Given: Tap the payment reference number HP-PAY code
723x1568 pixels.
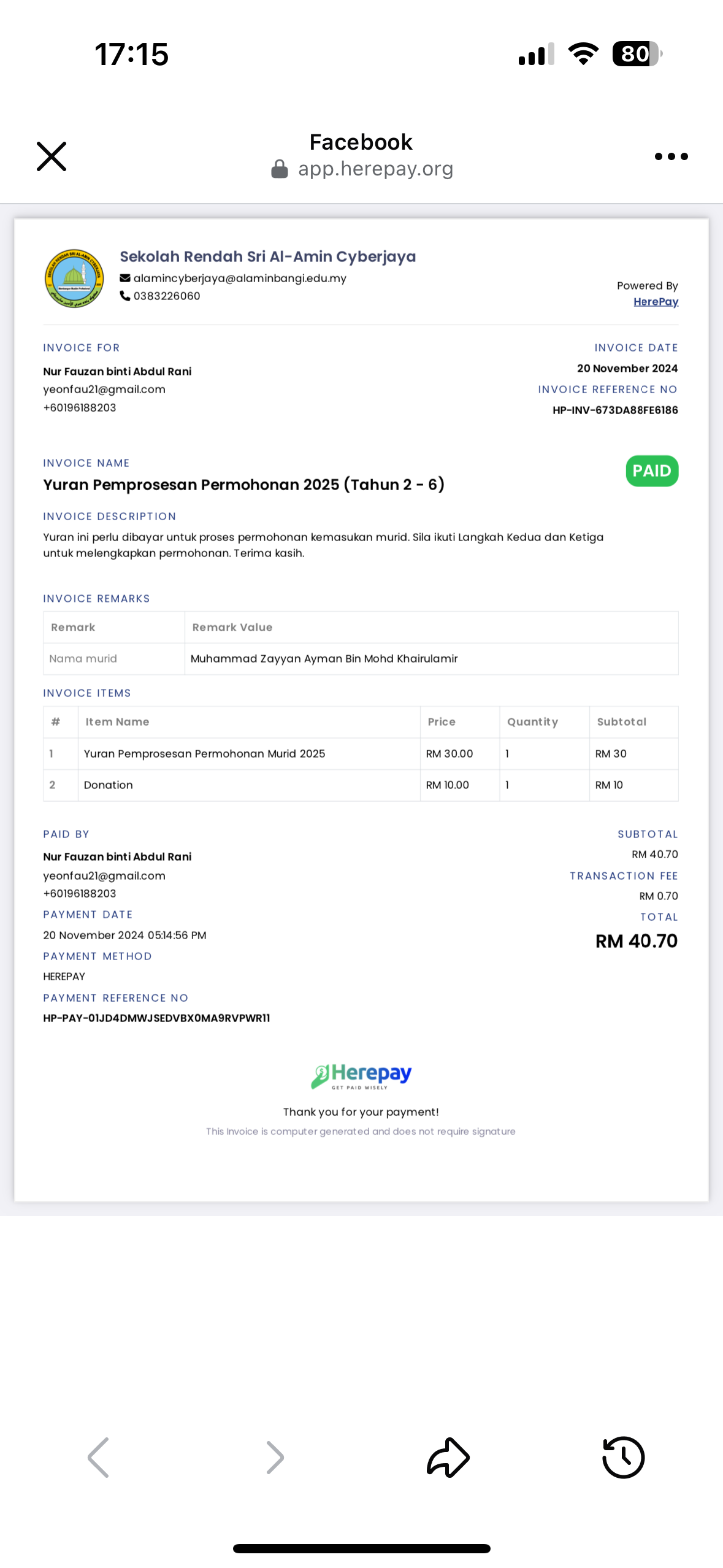Looking at the screenshot, I should pyautogui.click(x=156, y=1018).
